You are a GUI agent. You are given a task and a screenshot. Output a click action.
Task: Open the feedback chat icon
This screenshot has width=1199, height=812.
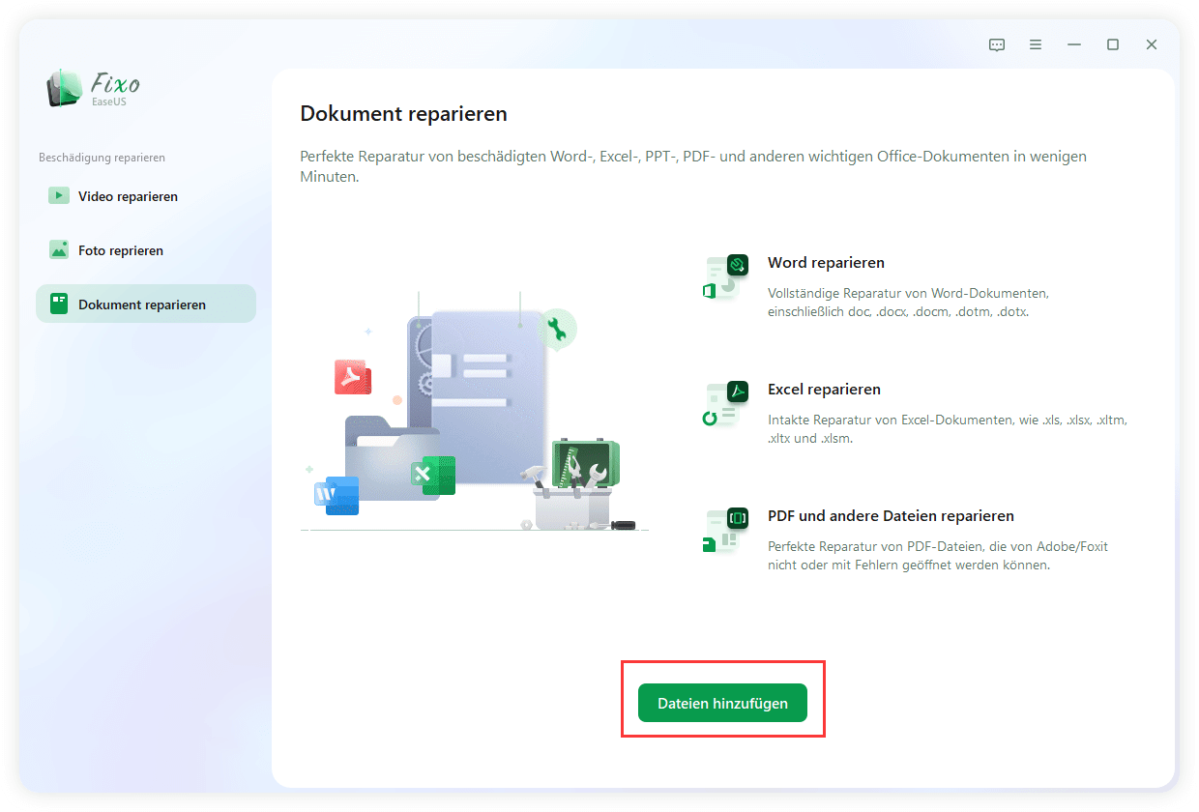[996, 44]
